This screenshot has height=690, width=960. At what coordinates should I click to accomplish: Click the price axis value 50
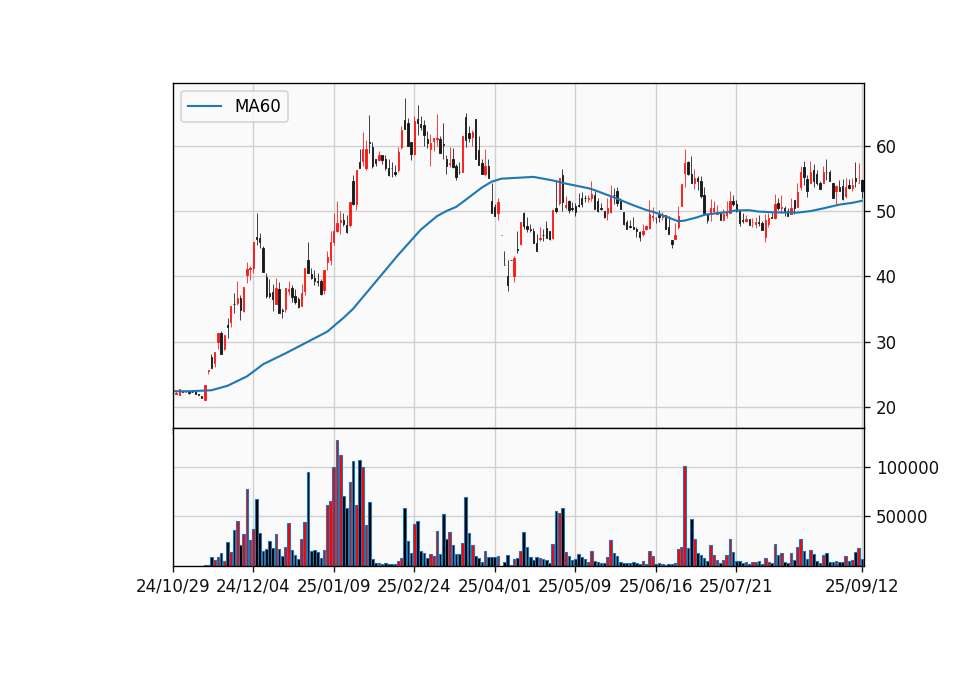886,212
